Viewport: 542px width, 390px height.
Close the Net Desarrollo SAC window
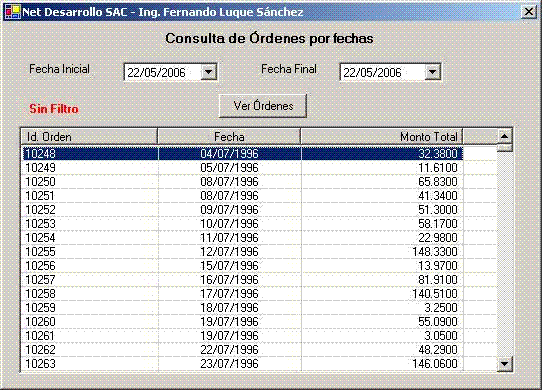point(529,12)
